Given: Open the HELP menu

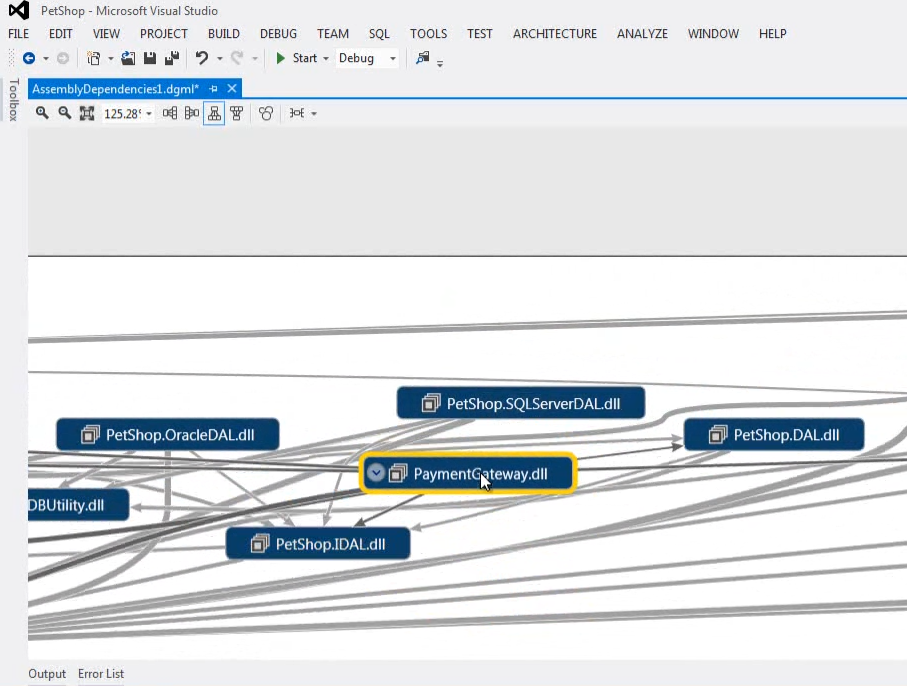Looking at the screenshot, I should (x=773, y=34).
